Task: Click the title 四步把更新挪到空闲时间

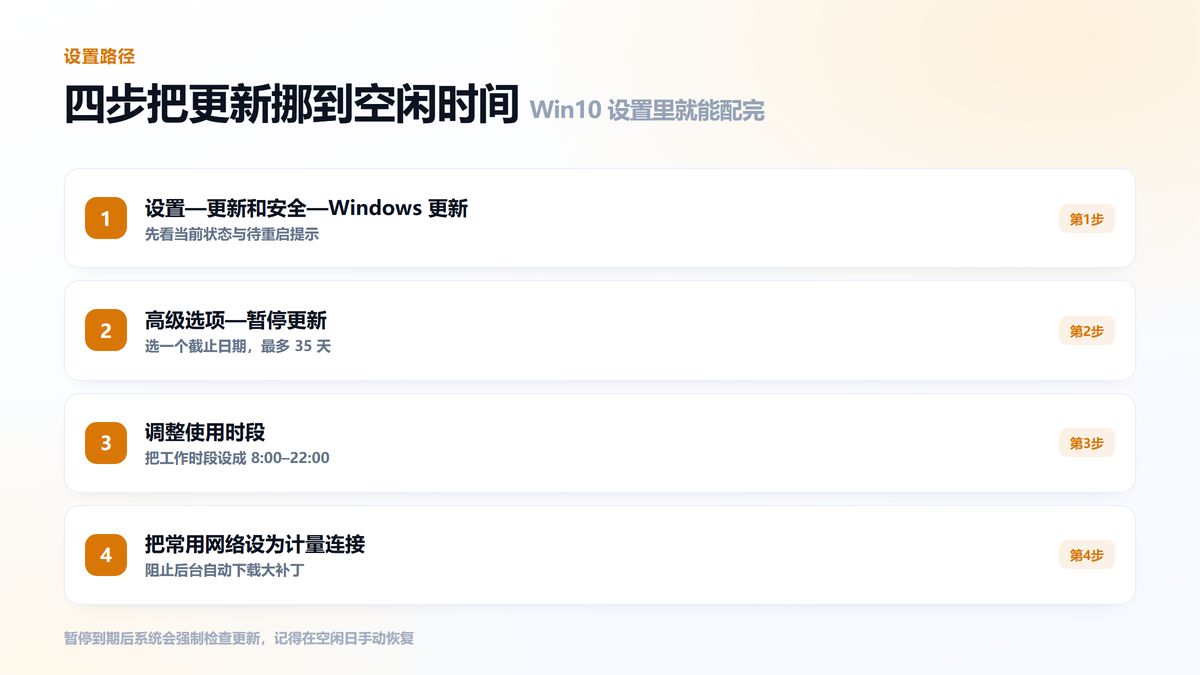Action: [291, 105]
